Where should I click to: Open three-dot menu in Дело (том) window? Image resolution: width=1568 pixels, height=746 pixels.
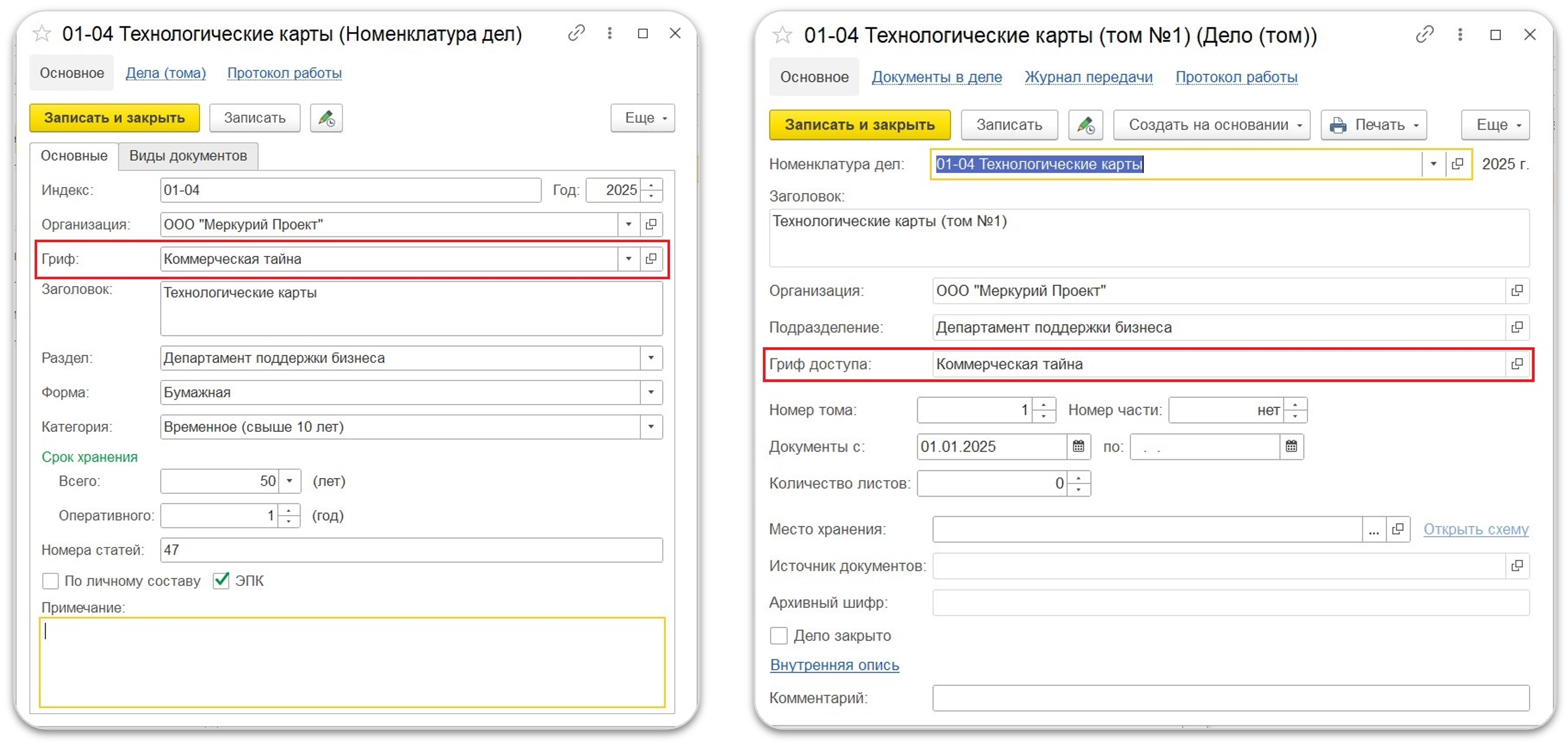tap(1459, 35)
